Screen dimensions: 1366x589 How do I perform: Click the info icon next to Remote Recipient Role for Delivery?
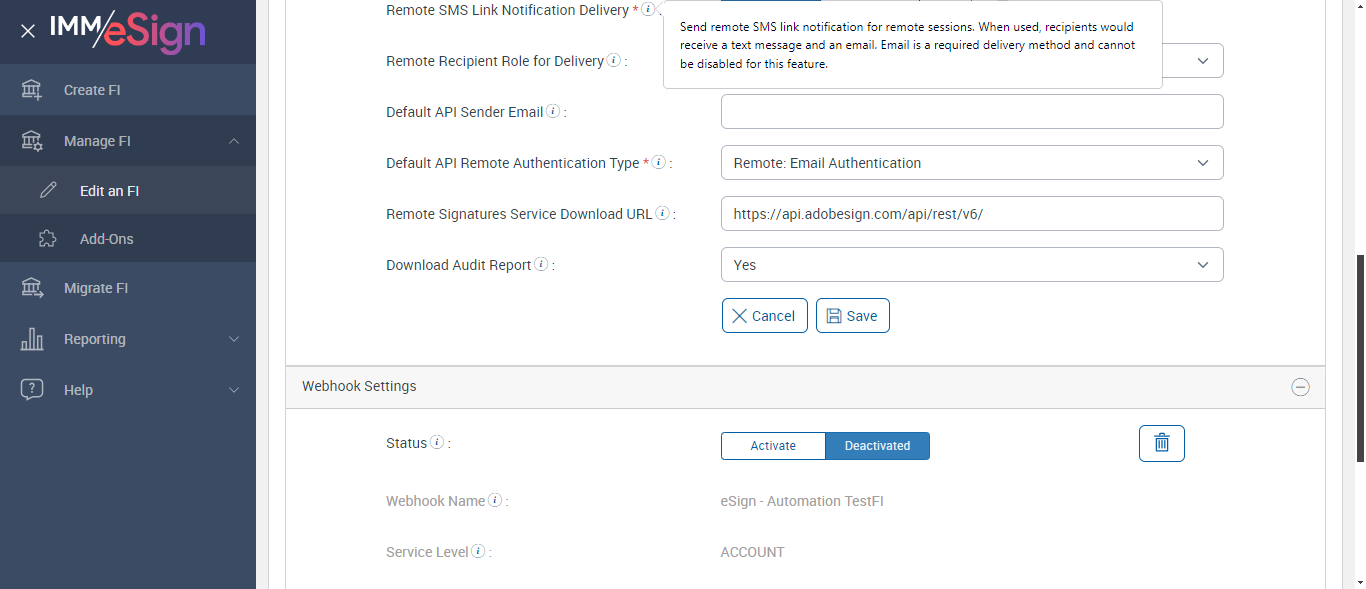coord(614,61)
